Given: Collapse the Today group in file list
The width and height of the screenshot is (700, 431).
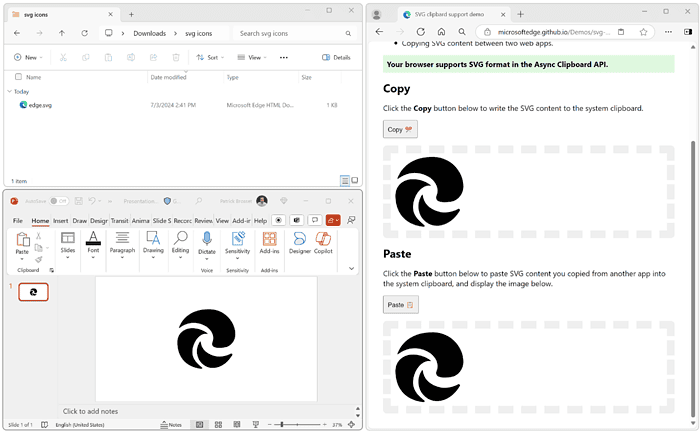Looking at the screenshot, I should [9, 91].
